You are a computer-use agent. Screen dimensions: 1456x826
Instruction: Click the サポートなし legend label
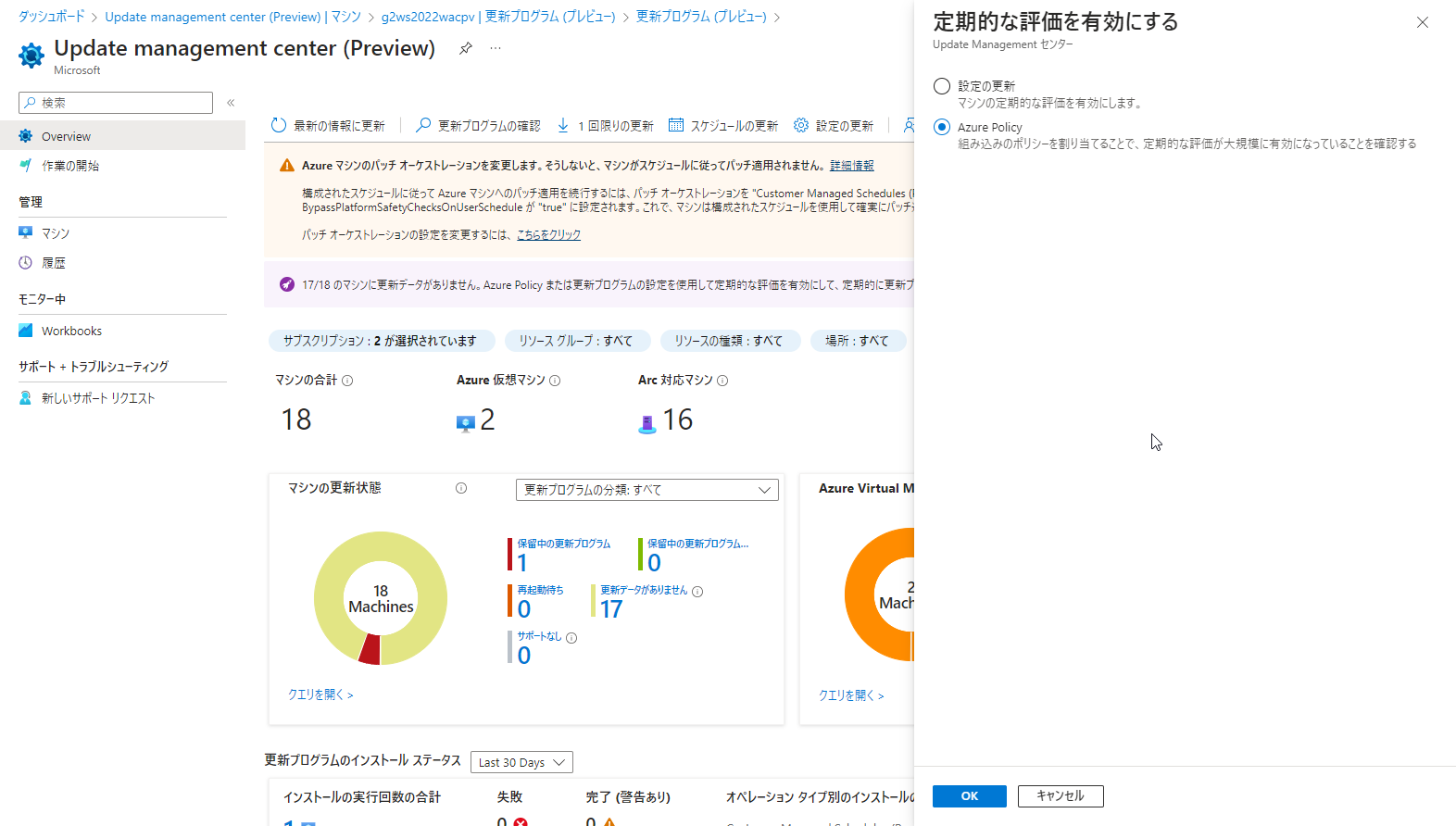539,636
